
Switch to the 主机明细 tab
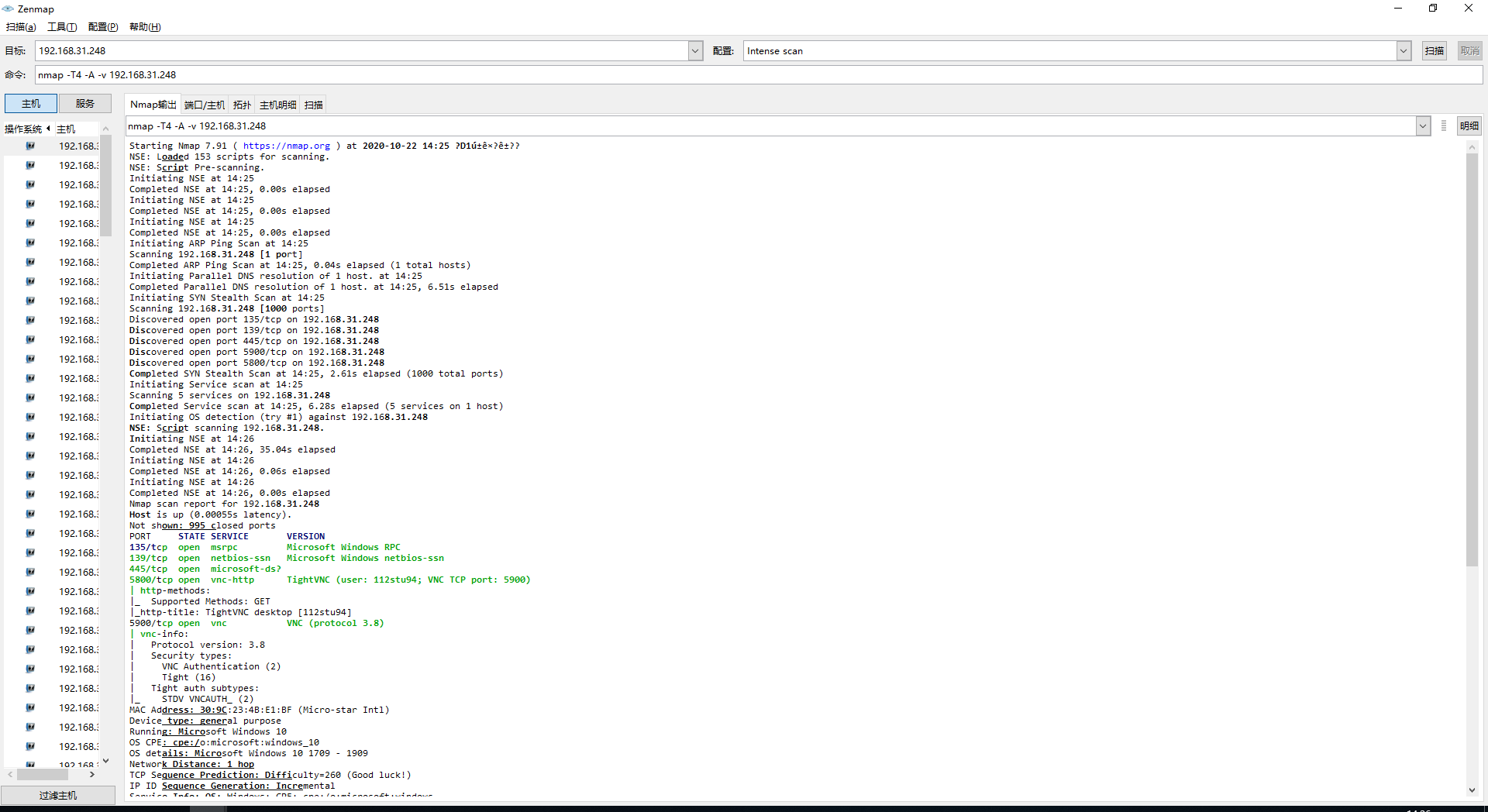pyautogui.click(x=278, y=105)
